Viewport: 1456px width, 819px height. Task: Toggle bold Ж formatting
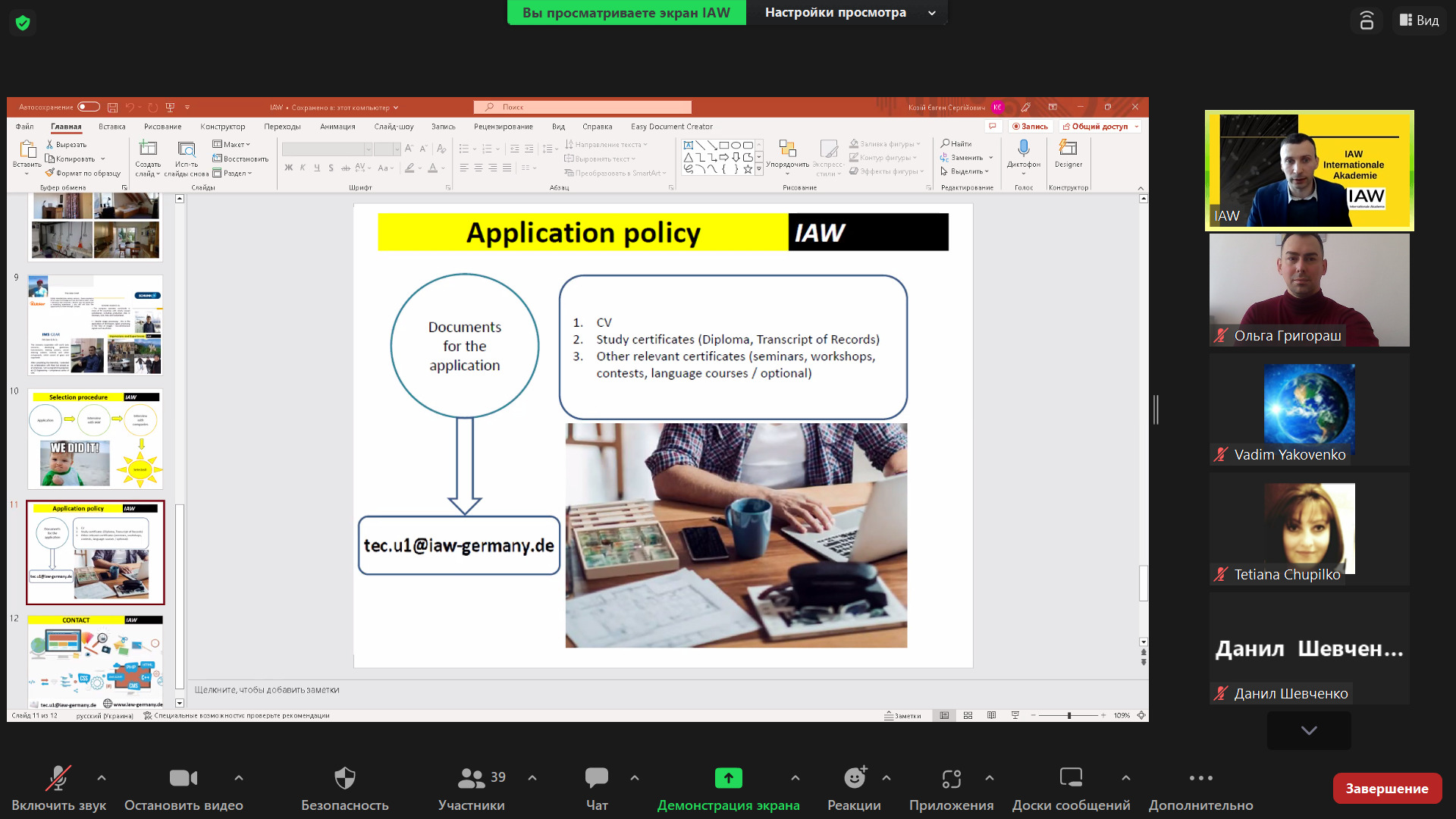click(x=288, y=168)
